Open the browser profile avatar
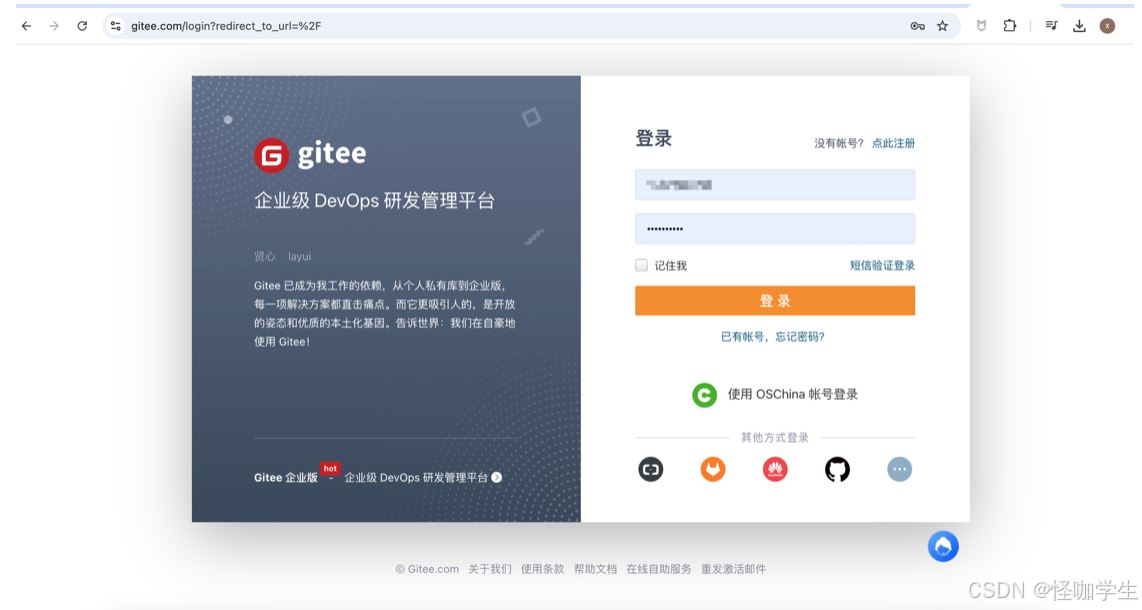 click(1107, 26)
